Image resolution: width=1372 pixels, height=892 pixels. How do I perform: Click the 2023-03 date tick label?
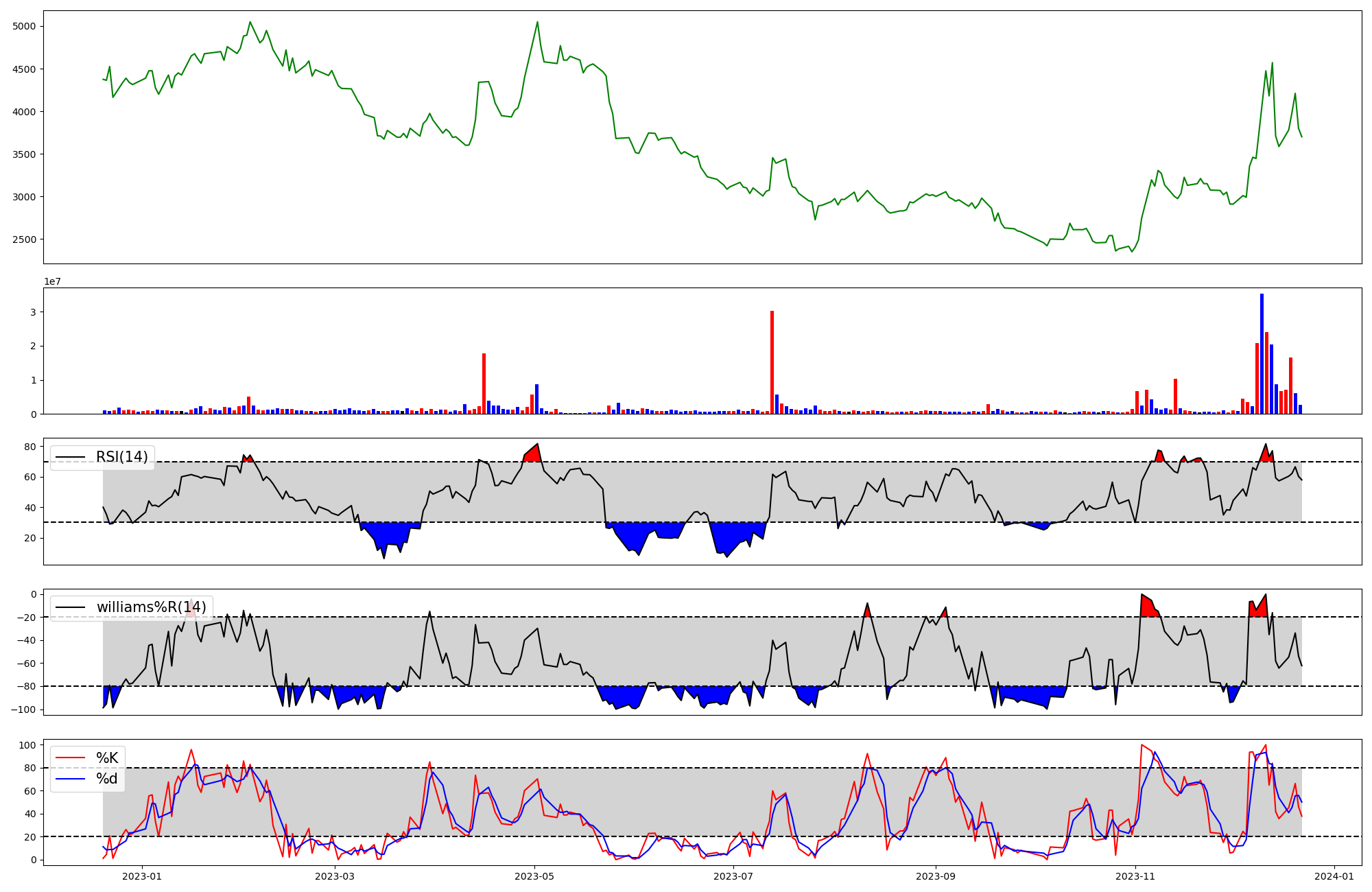tap(335, 876)
